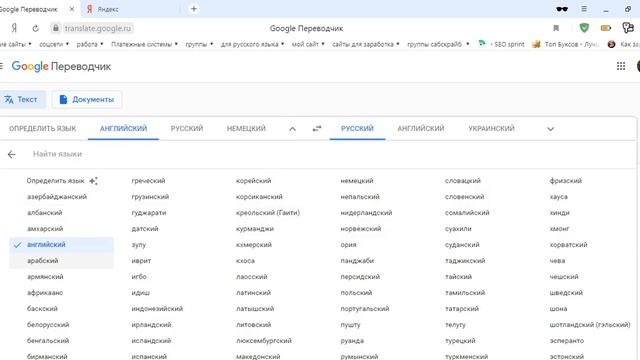Click the Google Переводчик logo
640x360 pixels.
coord(61,66)
